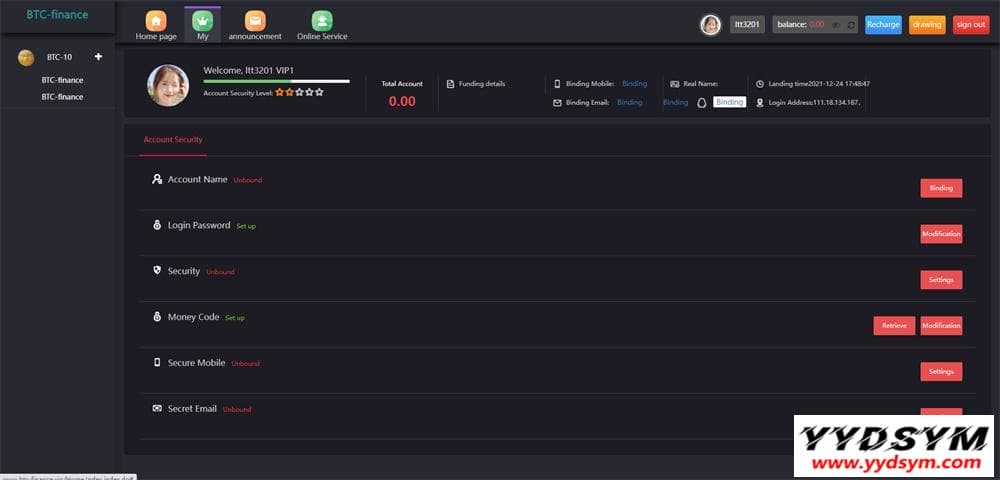Click the QQ penguin icon
This screenshot has height=480, width=1000.
[702, 103]
